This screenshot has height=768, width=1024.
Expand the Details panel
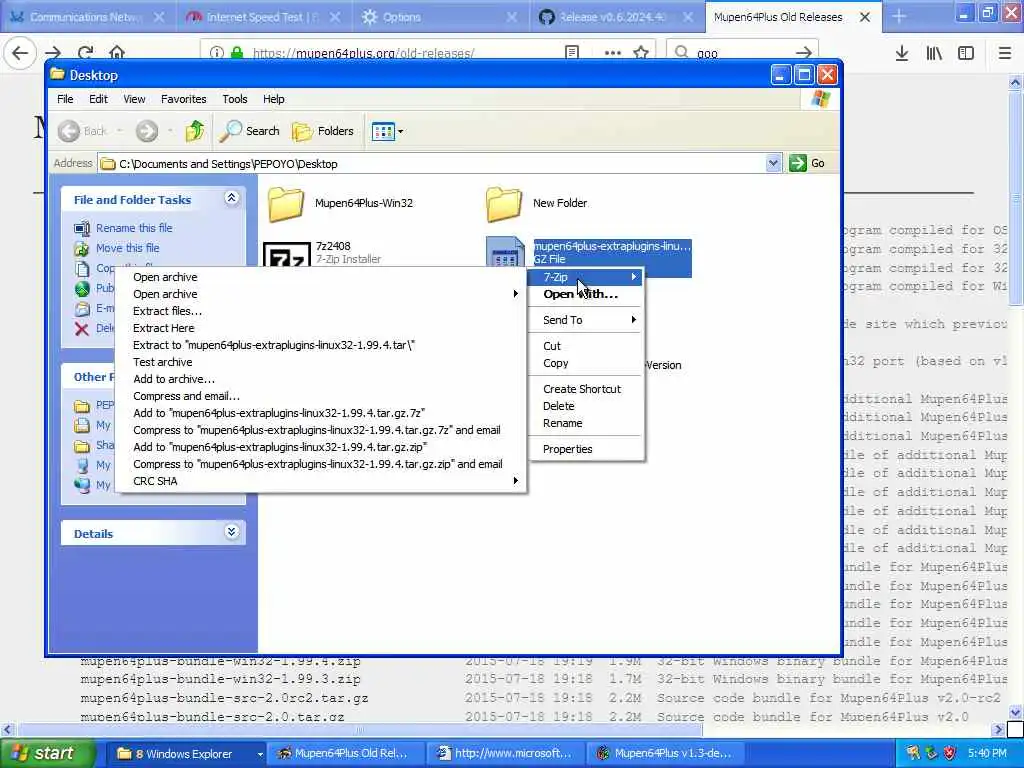(x=232, y=532)
